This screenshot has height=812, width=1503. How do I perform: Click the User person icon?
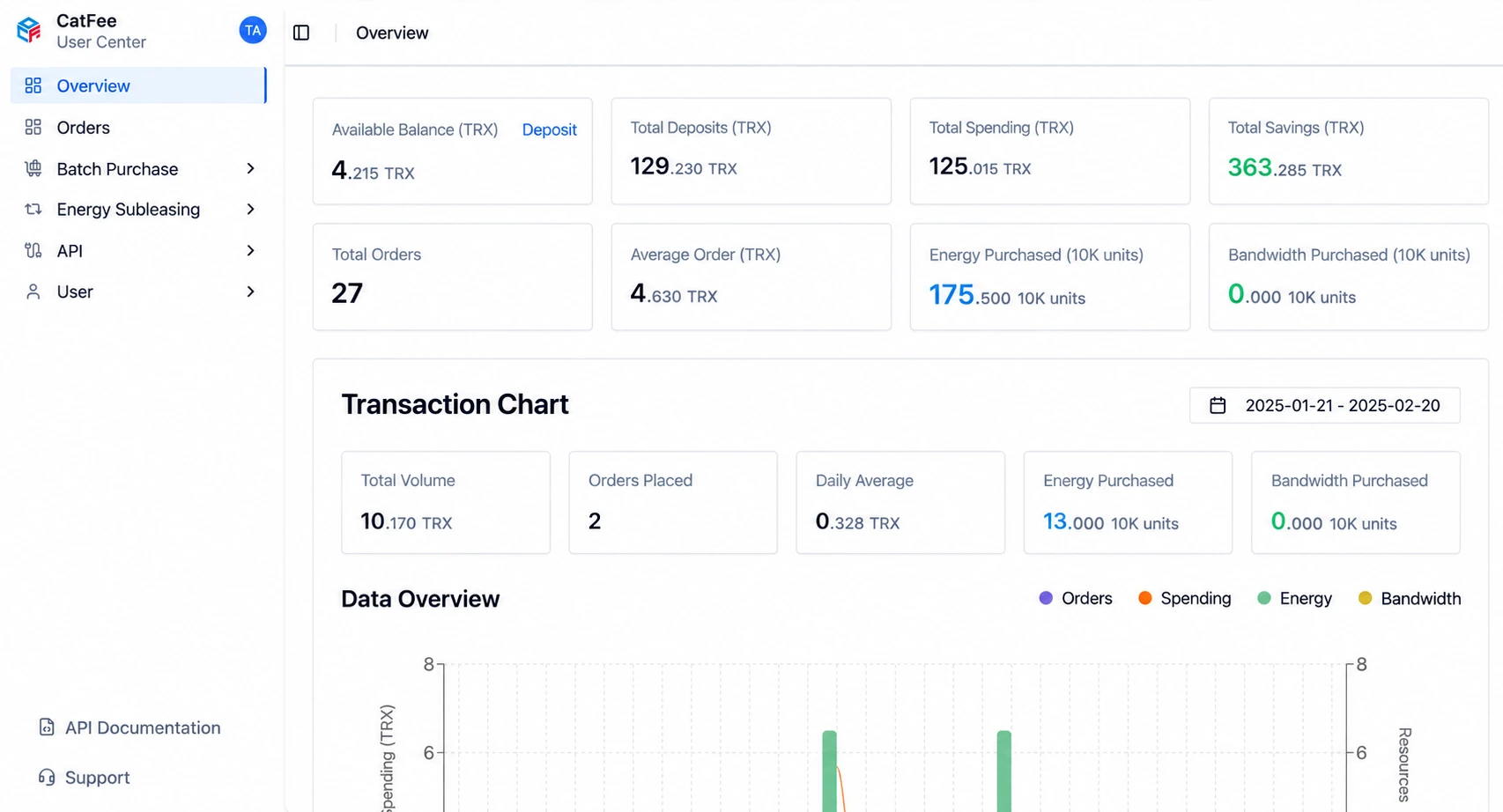[x=33, y=292]
